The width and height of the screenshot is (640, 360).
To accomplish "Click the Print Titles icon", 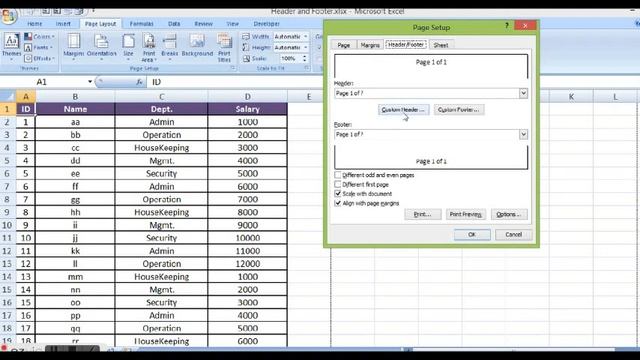I will [224, 47].
